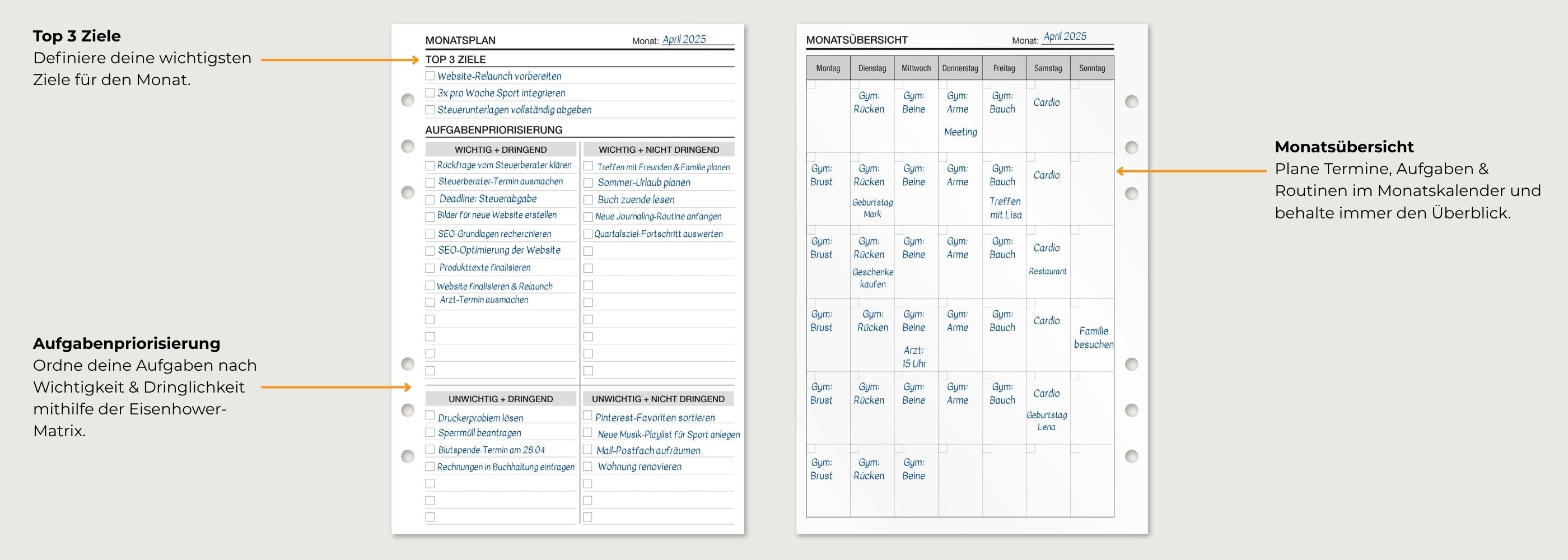Screen dimensions: 1568x560
Task: Click the Monat field on the Monatsplan page
Action: point(697,40)
